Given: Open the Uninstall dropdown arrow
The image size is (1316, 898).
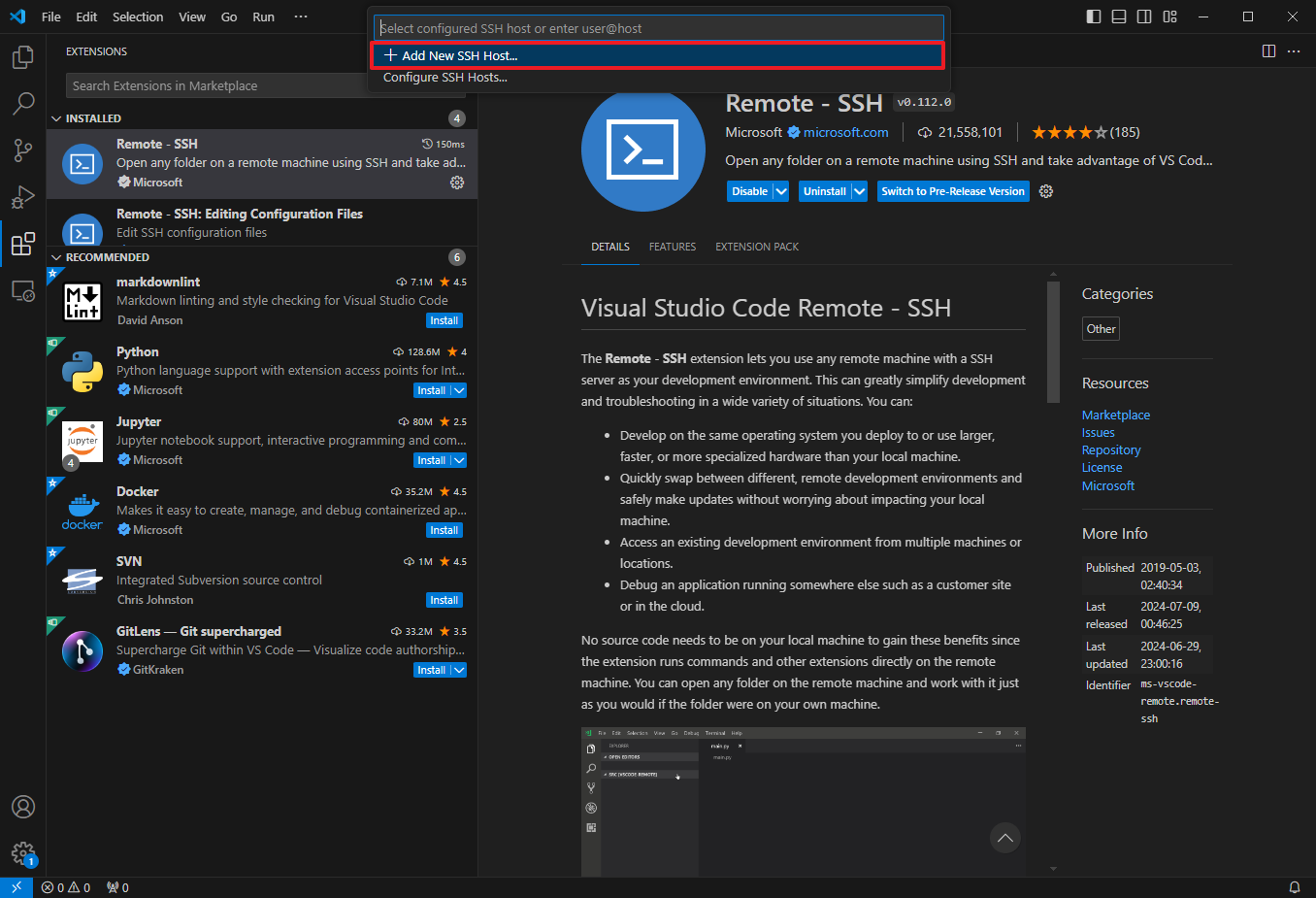Looking at the screenshot, I should pyautogui.click(x=859, y=191).
